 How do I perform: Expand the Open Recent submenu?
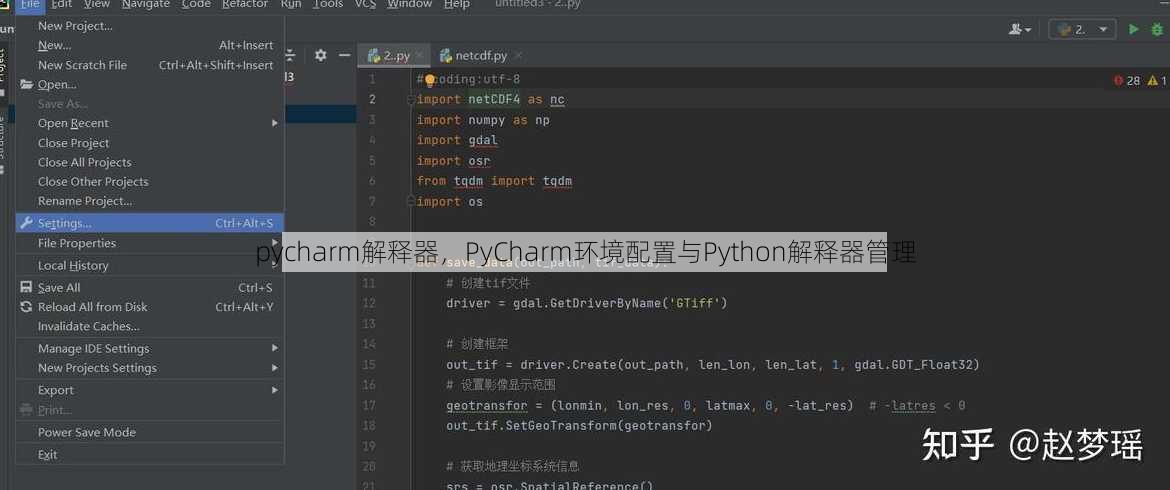[149, 123]
